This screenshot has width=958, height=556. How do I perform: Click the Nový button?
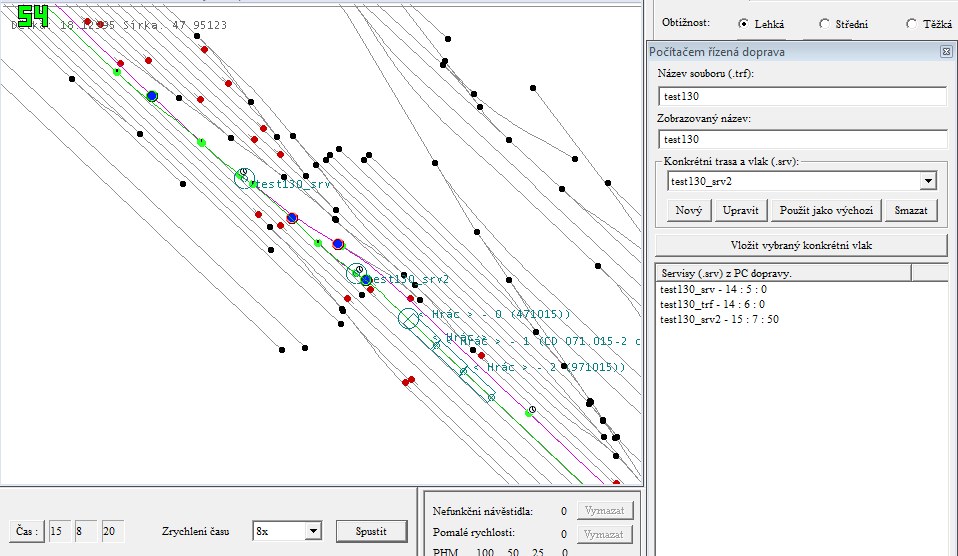click(x=688, y=210)
